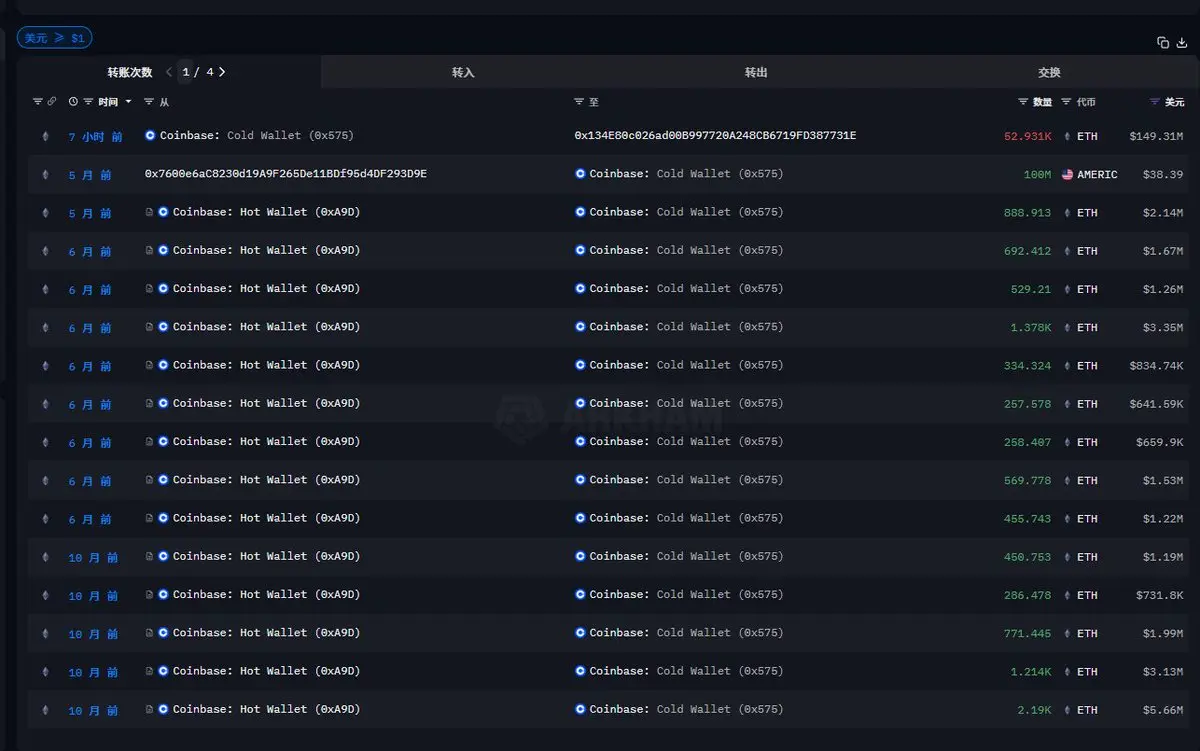Screen dimensions: 1200x751
Task: Open the 美元 ≥ $1 filter chip
Action: point(55,38)
